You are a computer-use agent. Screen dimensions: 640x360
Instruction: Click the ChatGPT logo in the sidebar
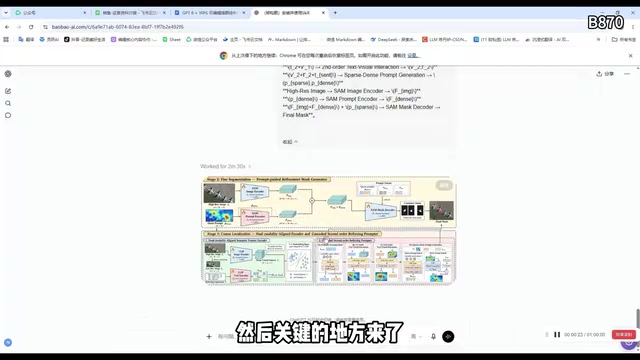tap(8, 74)
